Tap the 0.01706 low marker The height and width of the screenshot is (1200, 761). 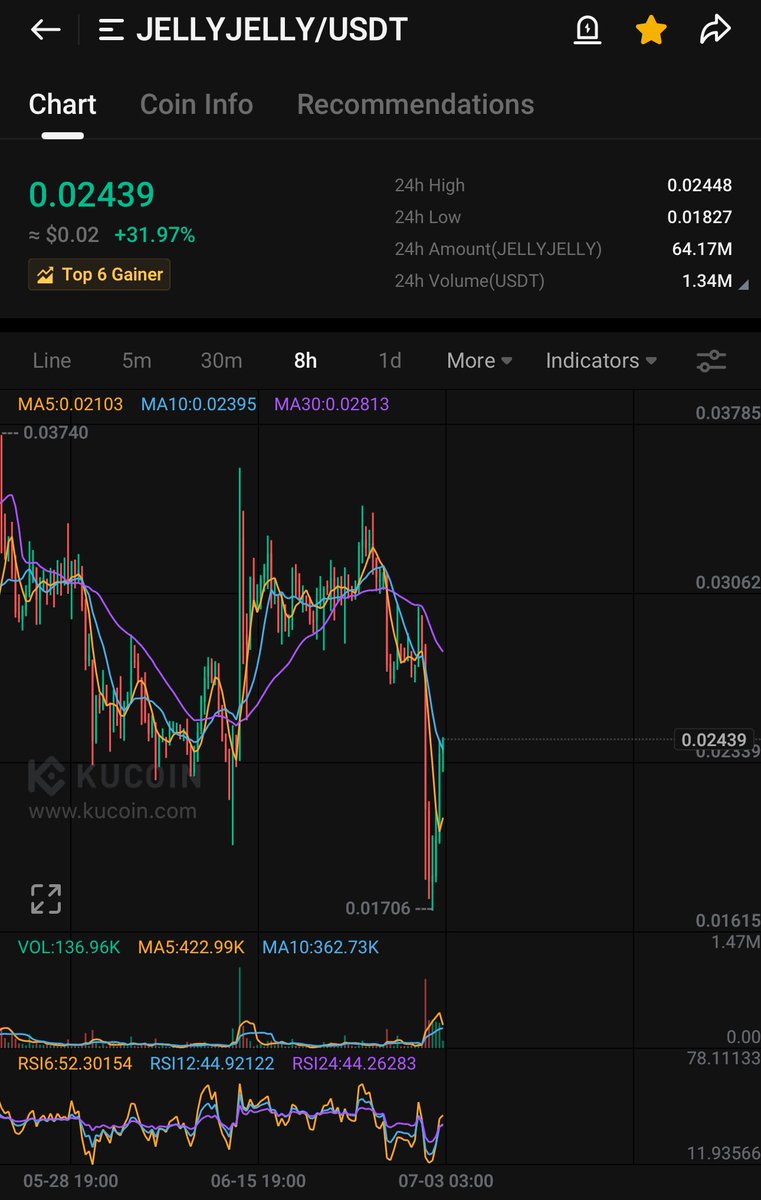point(378,908)
